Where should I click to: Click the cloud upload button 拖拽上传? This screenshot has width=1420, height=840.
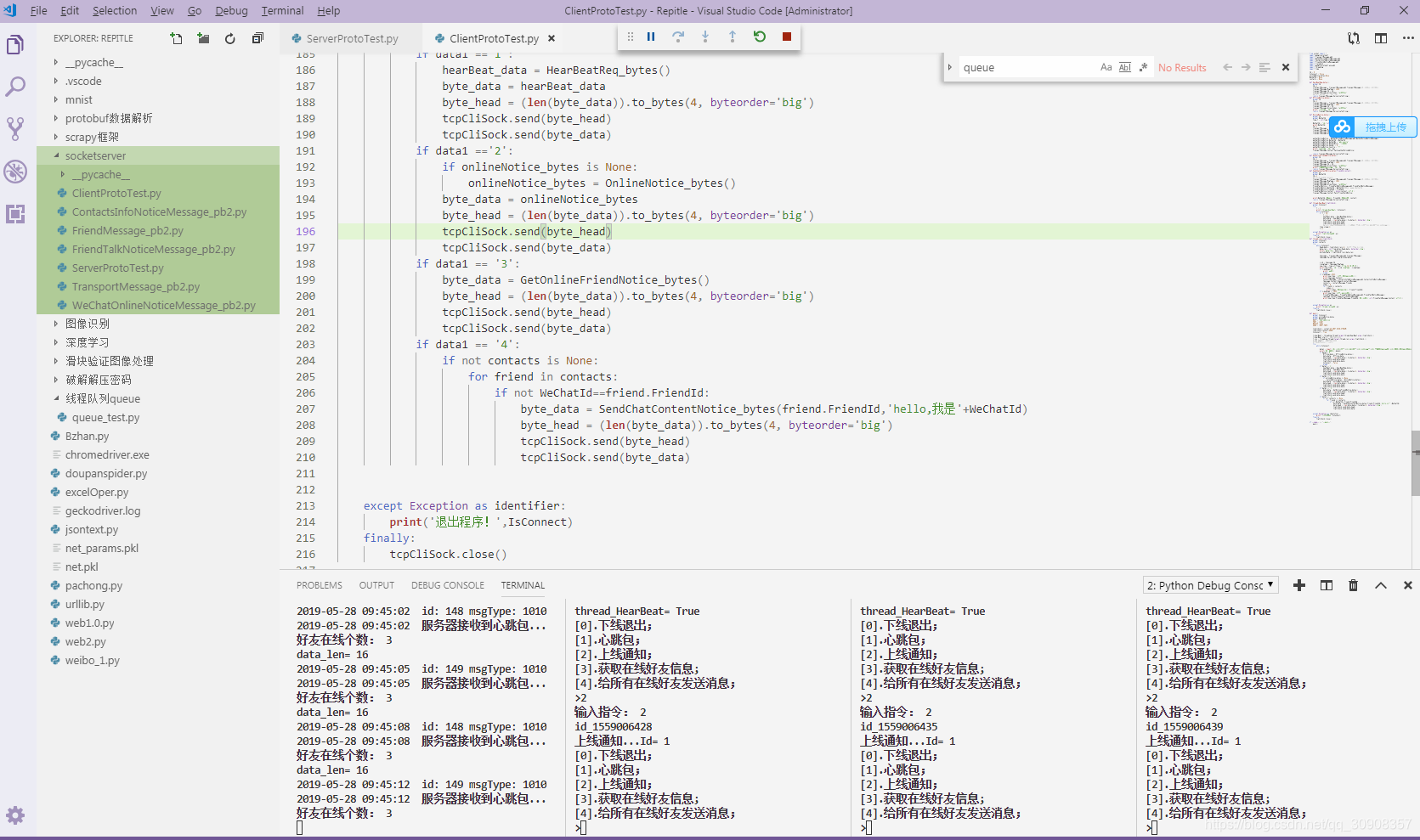1372,127
